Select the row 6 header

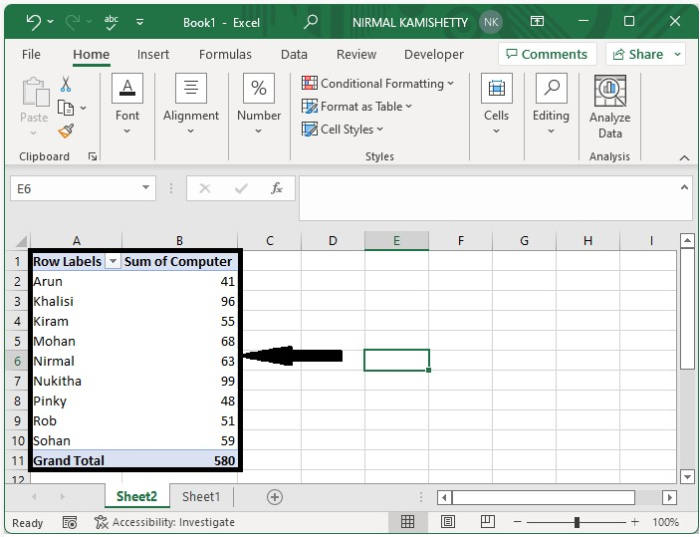pos(17,361)
